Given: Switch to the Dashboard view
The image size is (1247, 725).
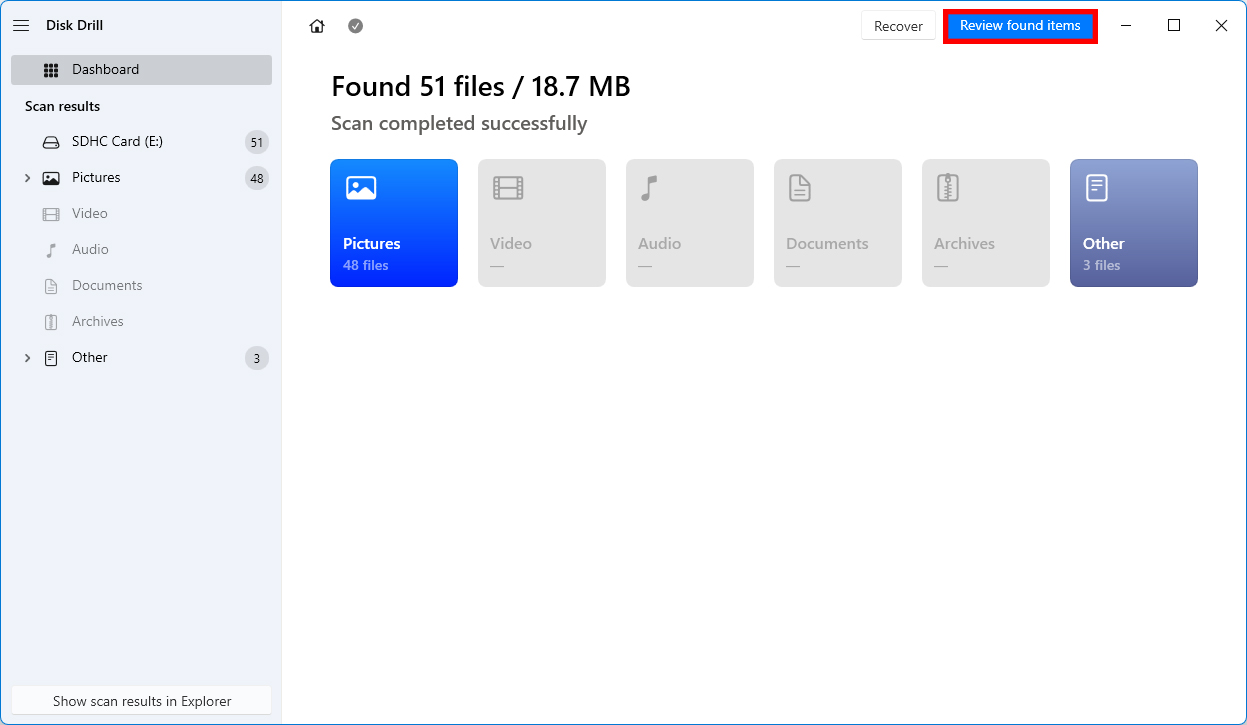Looking at the screenshot, I should point(105,69).
